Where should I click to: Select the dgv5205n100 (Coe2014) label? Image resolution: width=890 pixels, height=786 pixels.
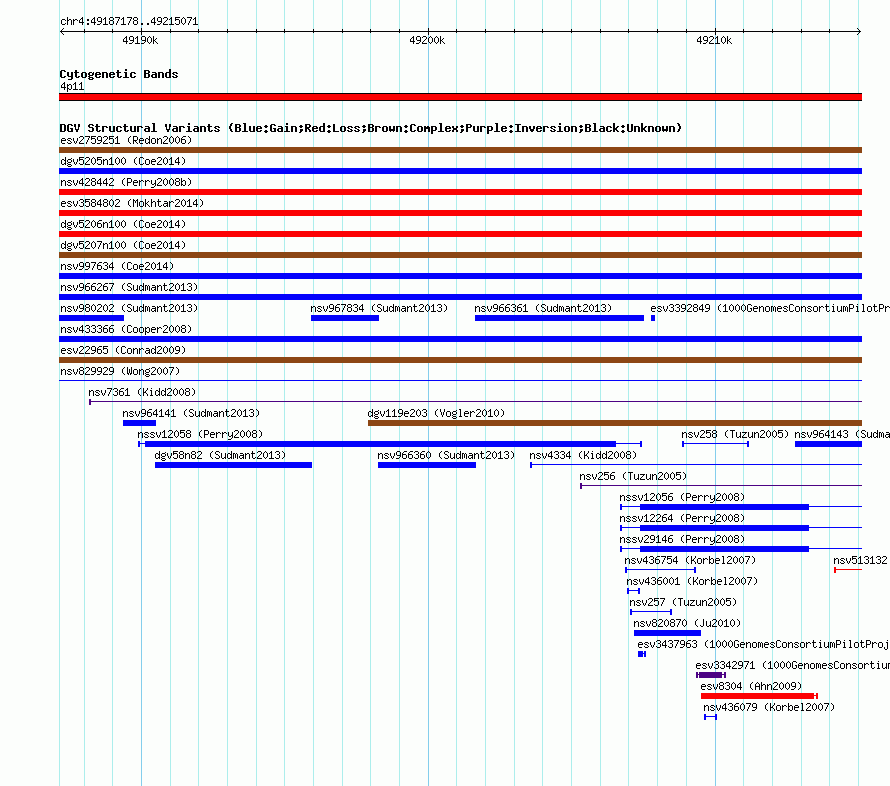point(123,161)
